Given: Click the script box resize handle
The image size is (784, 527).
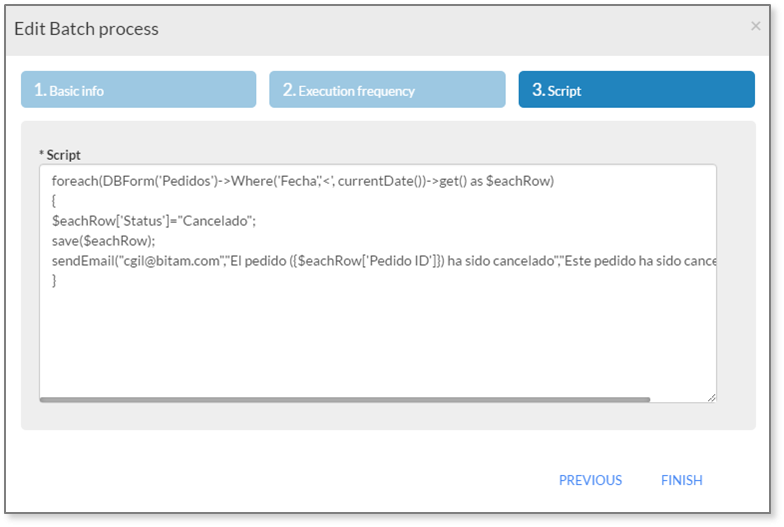Looking at the screenshot, I should point(712,398).
